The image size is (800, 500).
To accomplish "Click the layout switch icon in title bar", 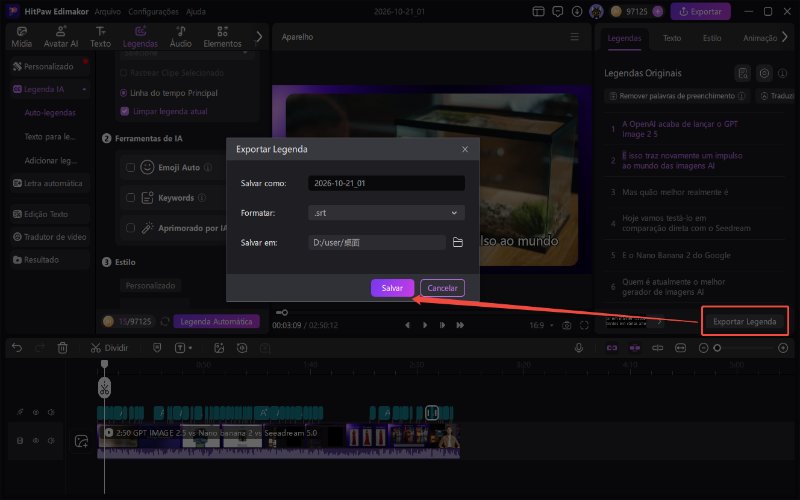I will pos(538,11).
